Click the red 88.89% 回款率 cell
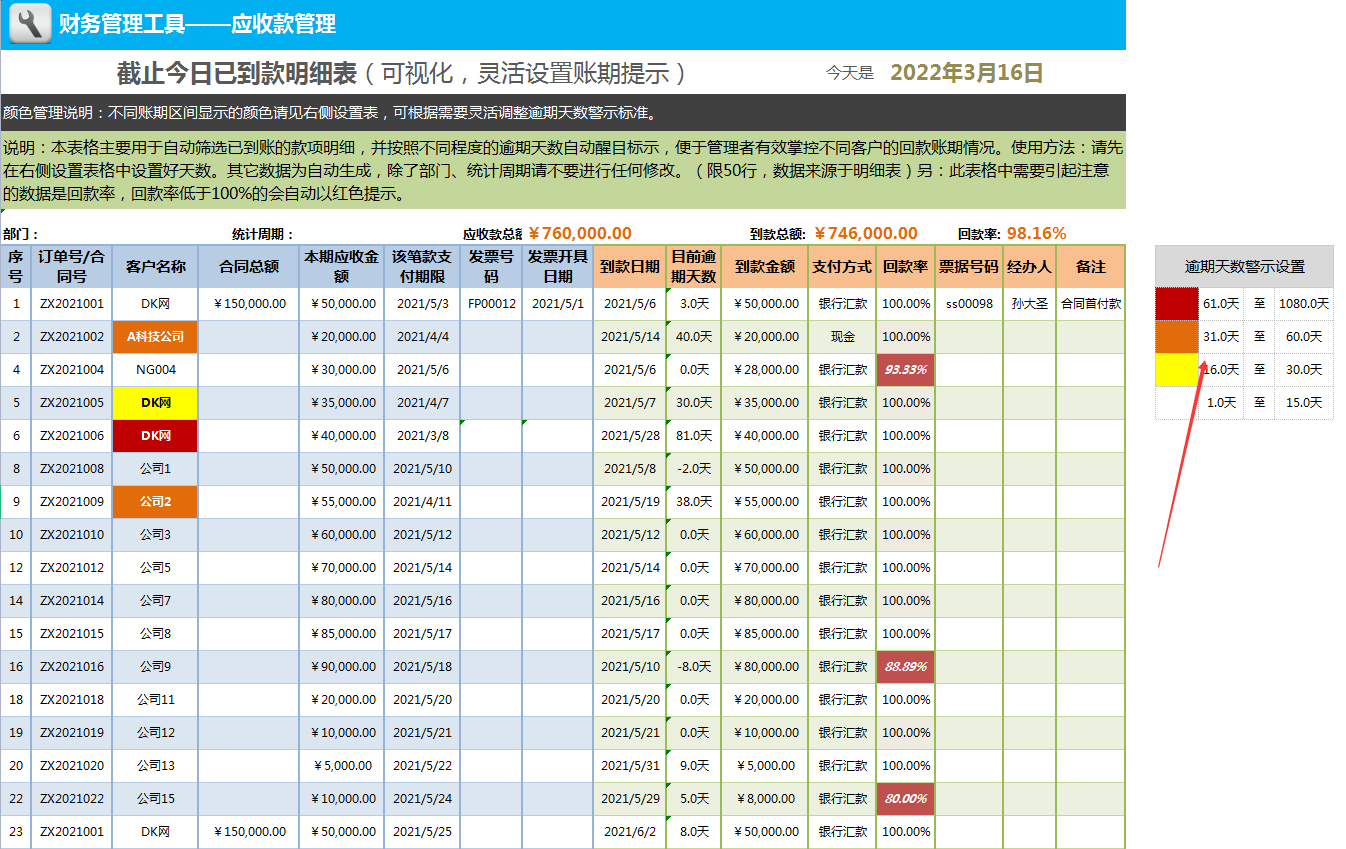Screen dimensions: 1346x849 [906, 667]
